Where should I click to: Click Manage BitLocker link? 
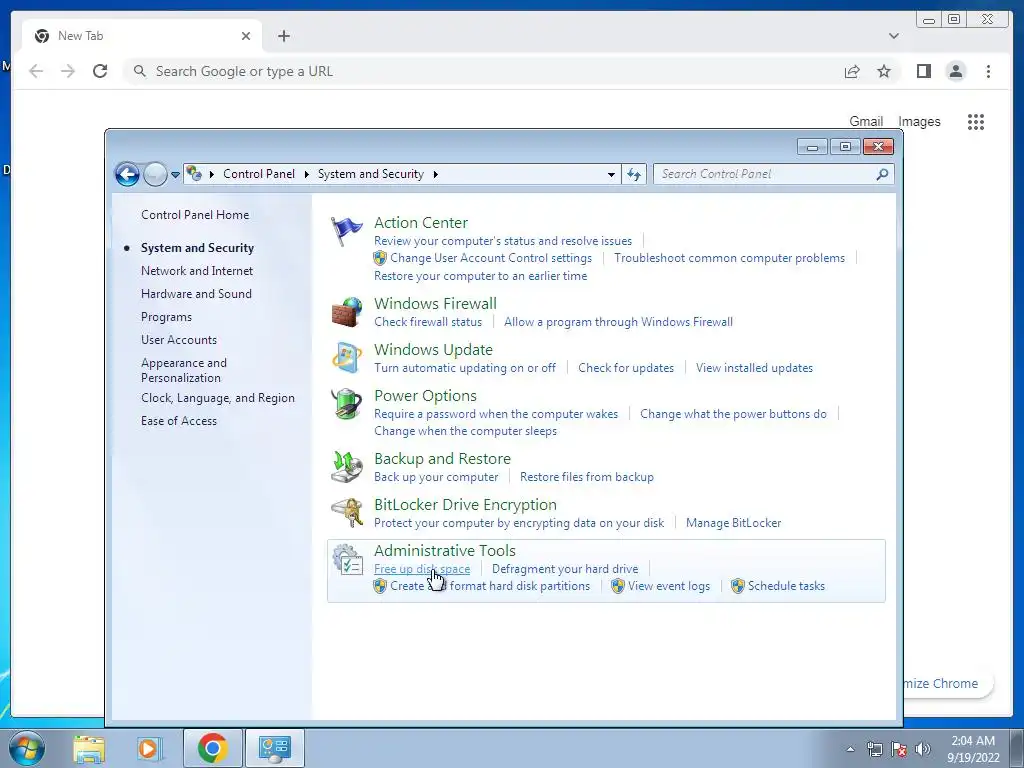pos(733,523)
